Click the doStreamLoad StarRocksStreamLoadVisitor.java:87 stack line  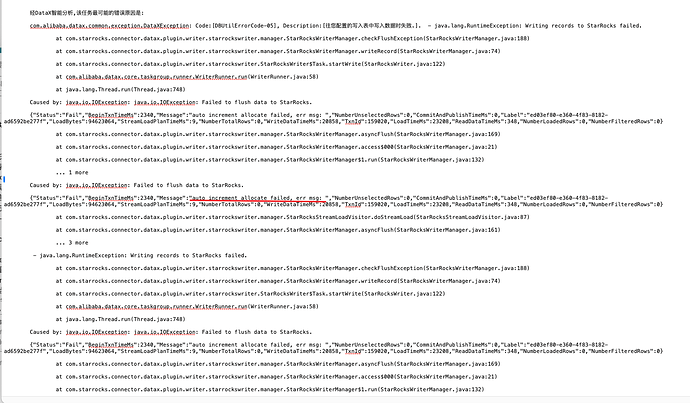(x=293, y=217)
